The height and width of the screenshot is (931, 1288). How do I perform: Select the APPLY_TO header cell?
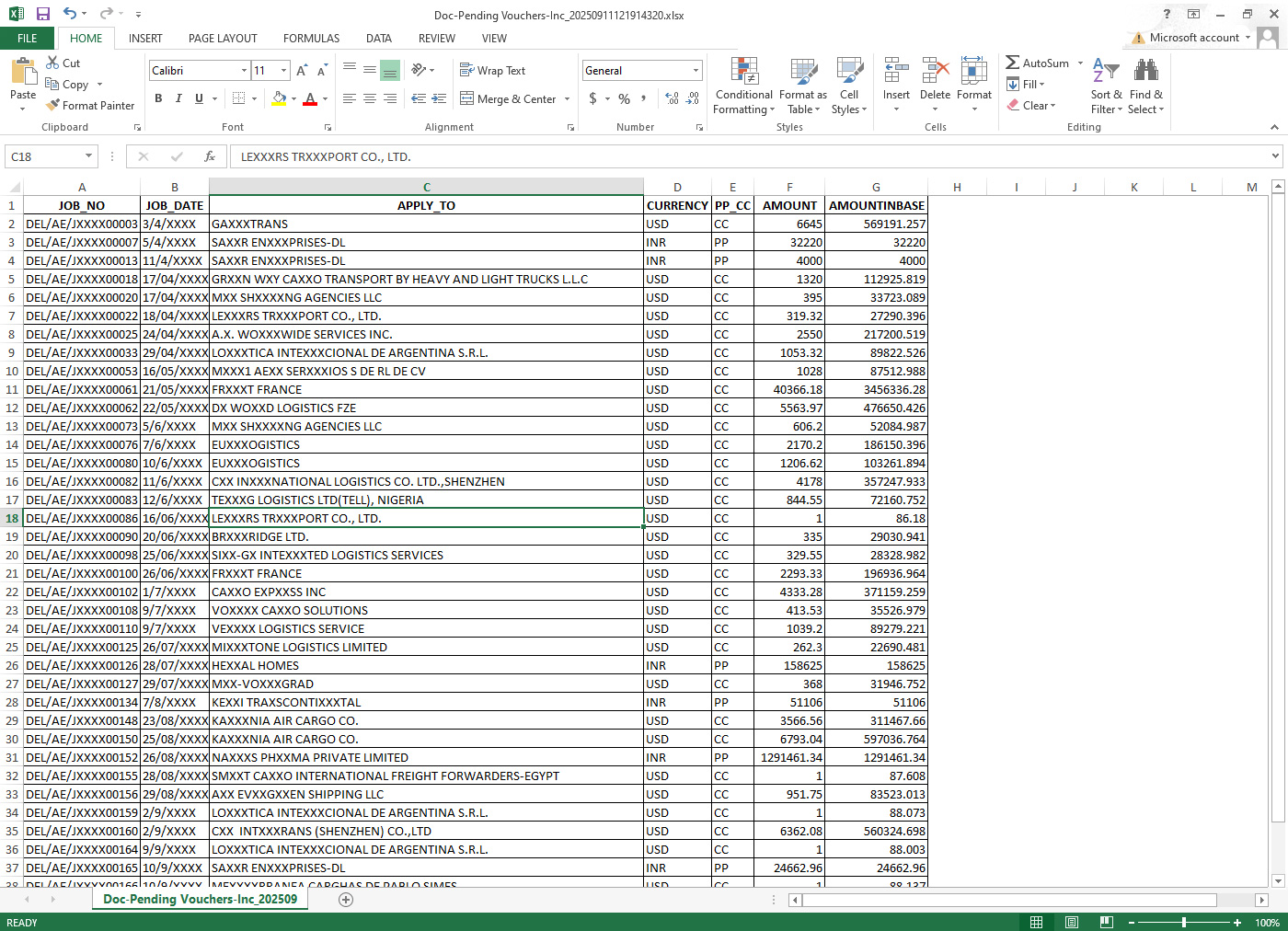pos(426,206)
